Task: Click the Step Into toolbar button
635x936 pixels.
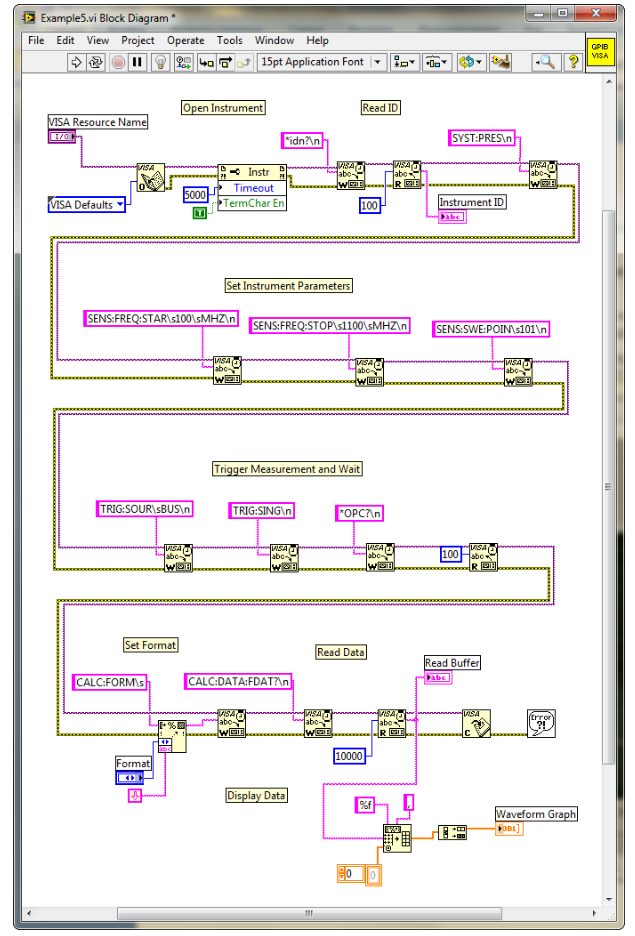Action: coord(206,62)
